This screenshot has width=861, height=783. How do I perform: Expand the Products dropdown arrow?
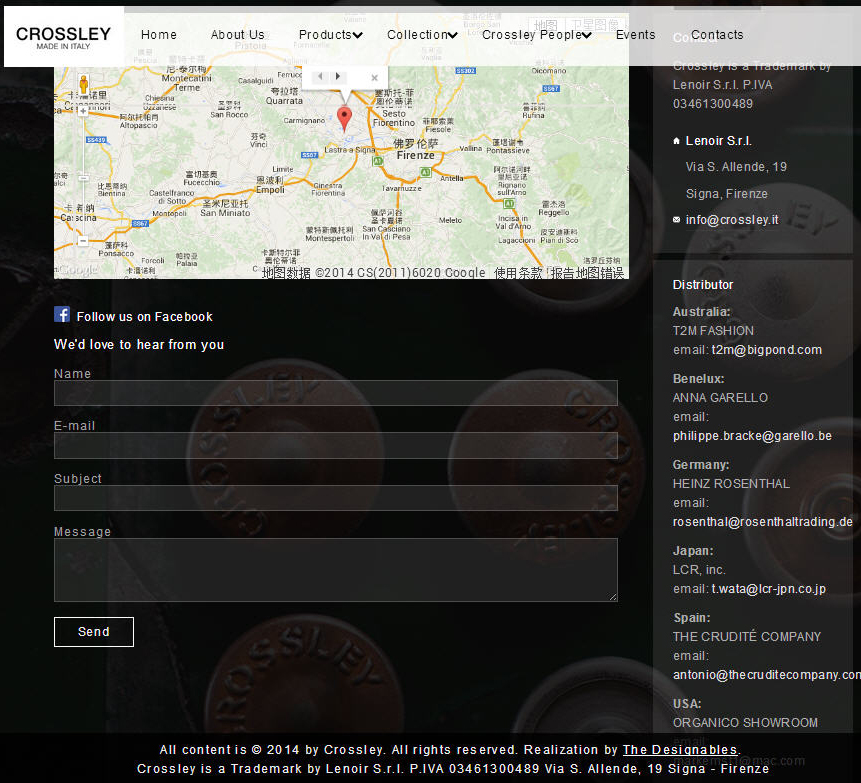tap(357, 35)
